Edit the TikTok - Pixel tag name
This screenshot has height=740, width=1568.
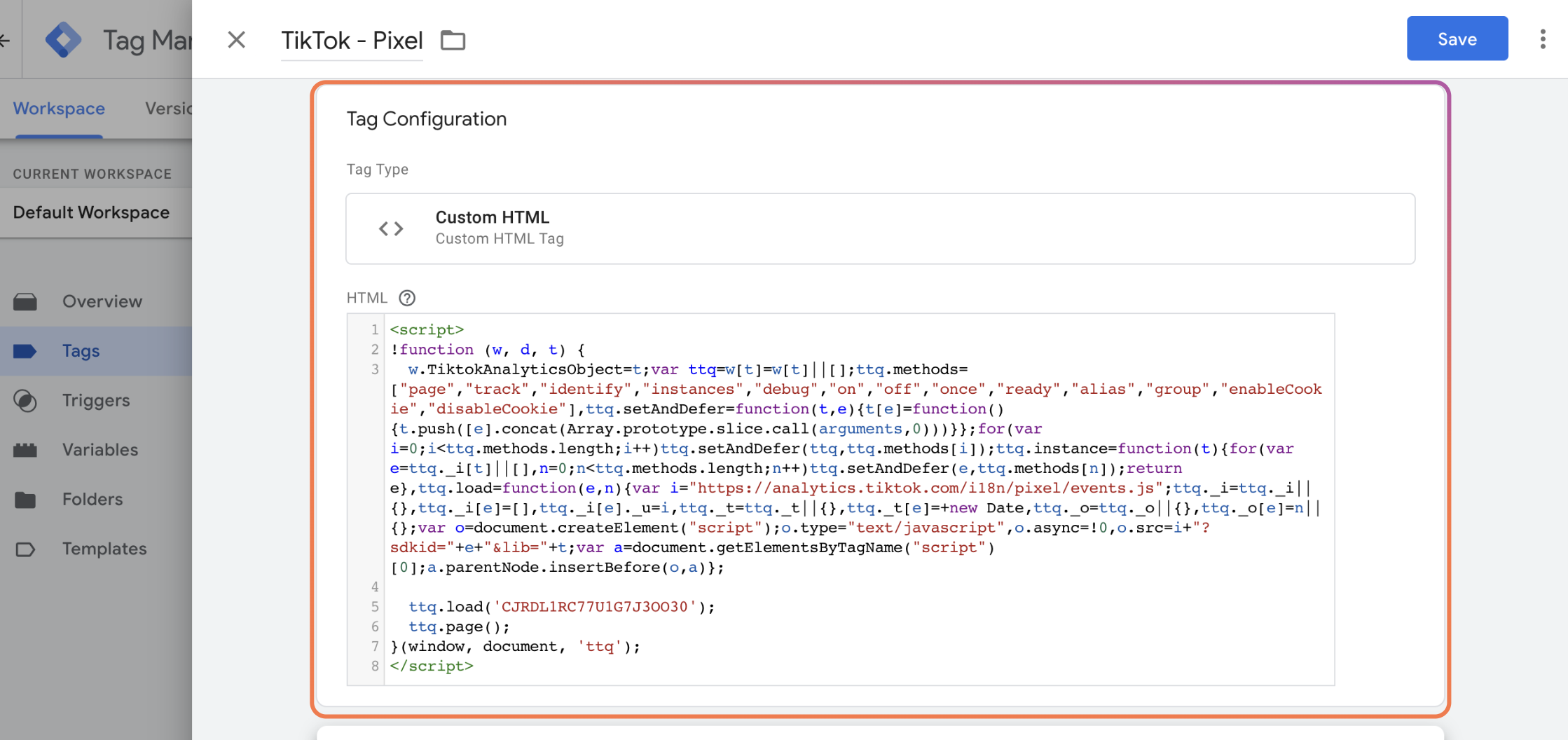[352, 41]
